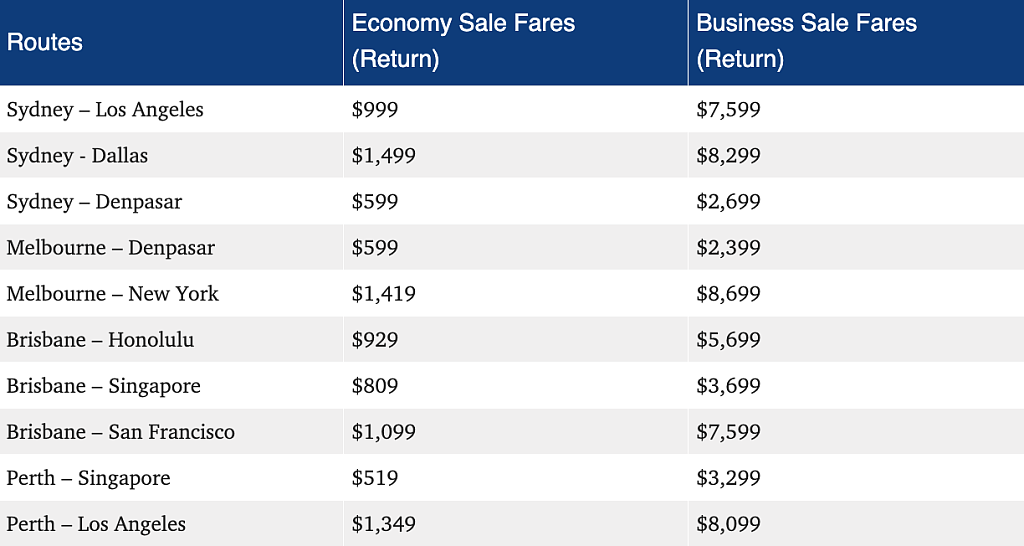This screenshot has width=1024, height=546.
Task: Click the $8,699 business fare to New York
Action: tap(728, 293)
